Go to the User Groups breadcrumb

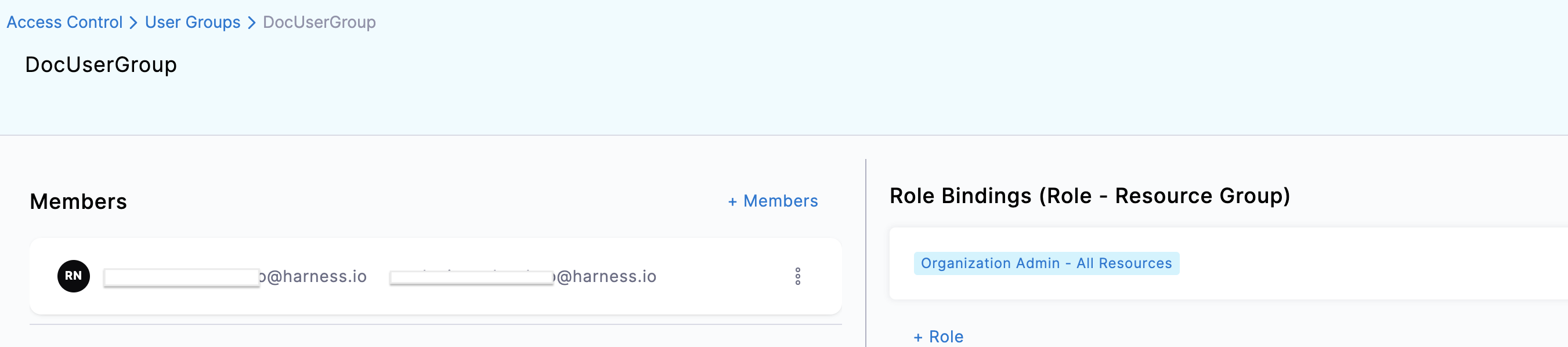pos(192,23)
